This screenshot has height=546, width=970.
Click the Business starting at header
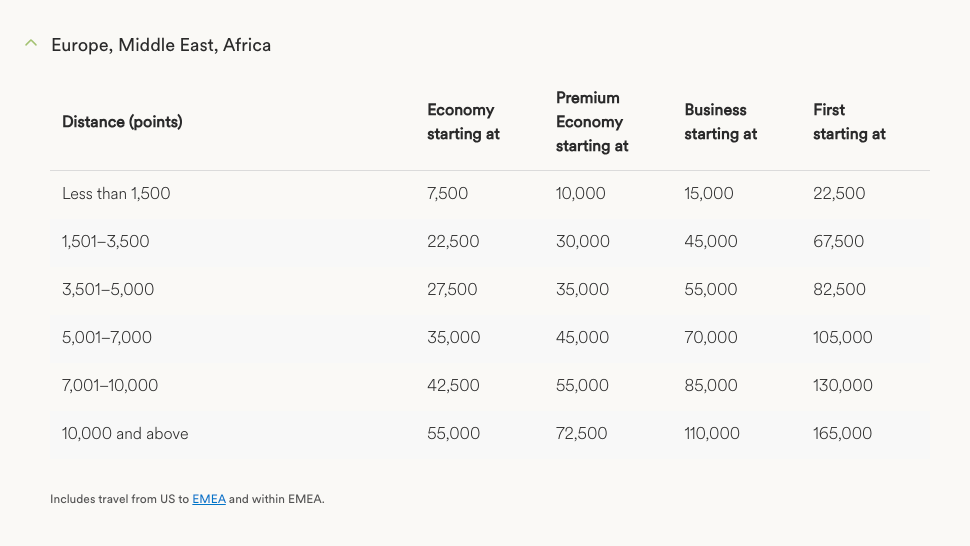pyautogui.click(x=720, y=122)
